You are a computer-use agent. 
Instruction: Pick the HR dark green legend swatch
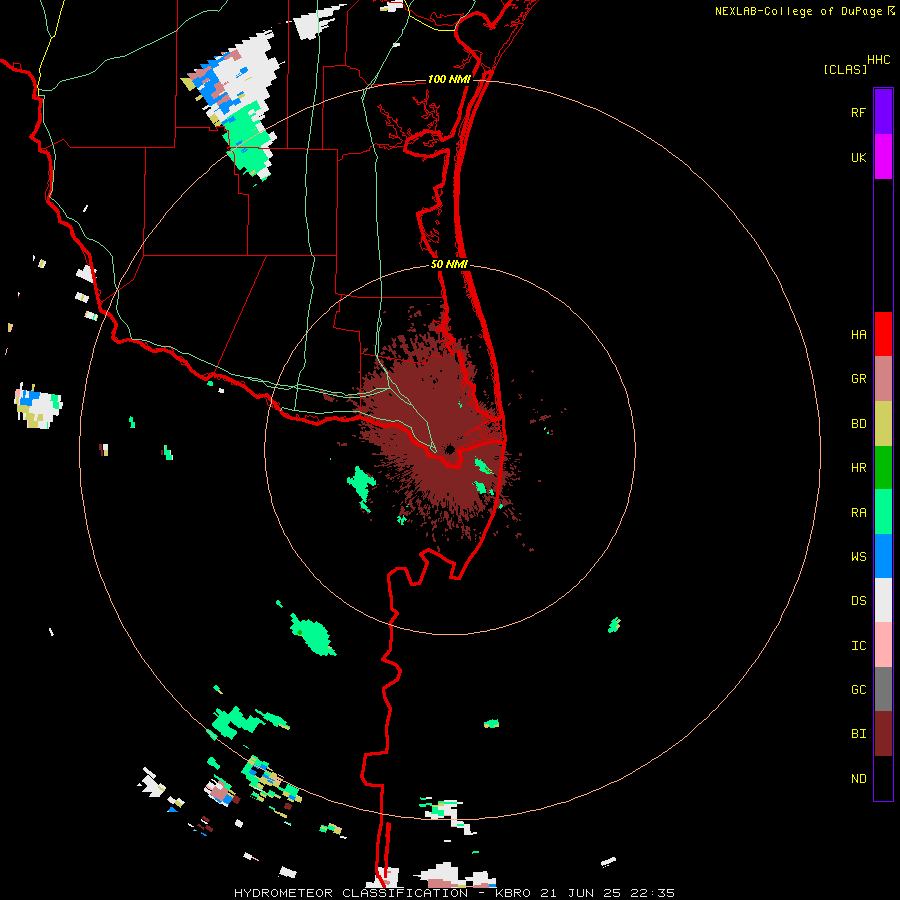[883, 468]
